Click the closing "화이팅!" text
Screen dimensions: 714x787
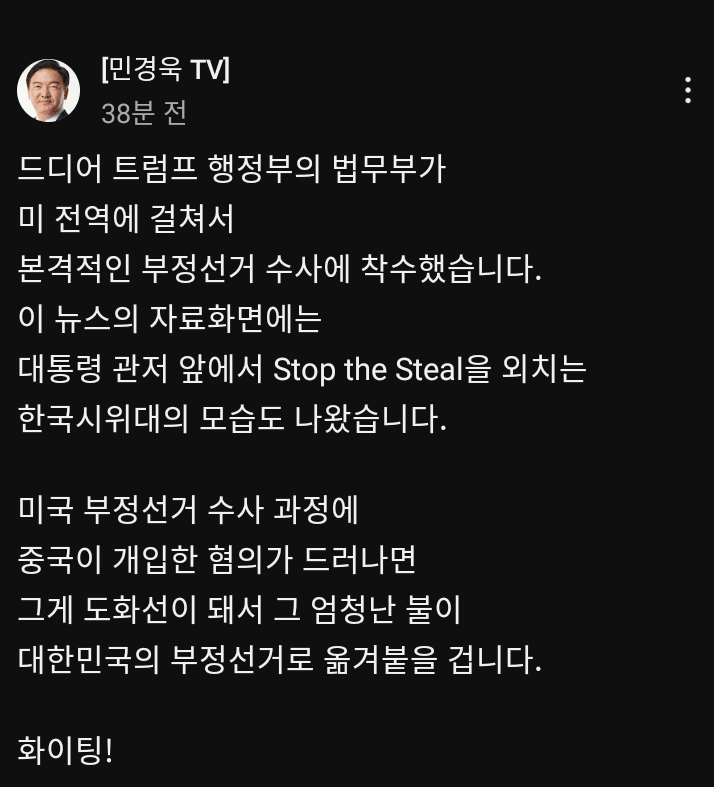click(65, 751)
